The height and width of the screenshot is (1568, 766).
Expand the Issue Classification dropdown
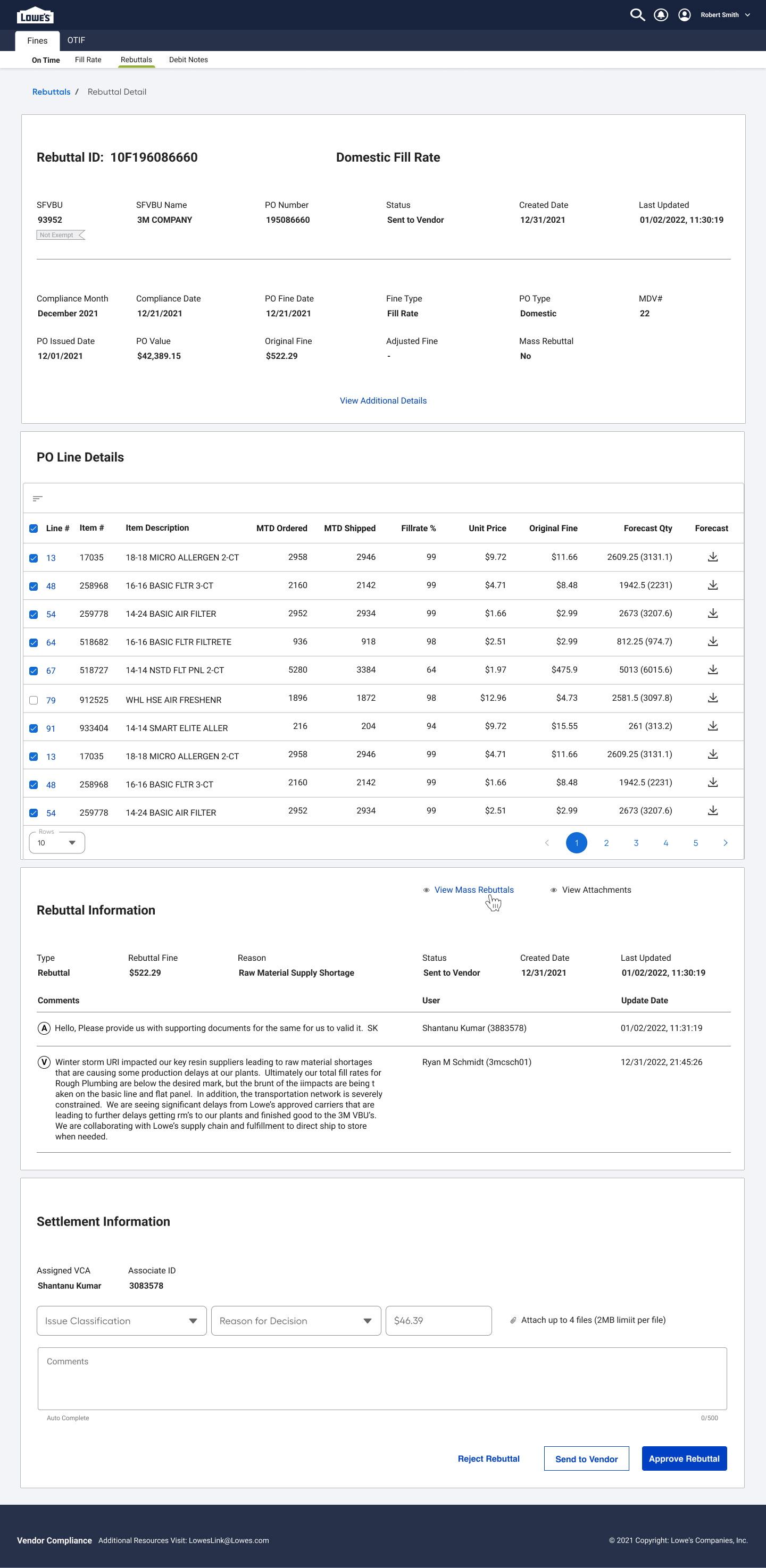(121, 1320)
